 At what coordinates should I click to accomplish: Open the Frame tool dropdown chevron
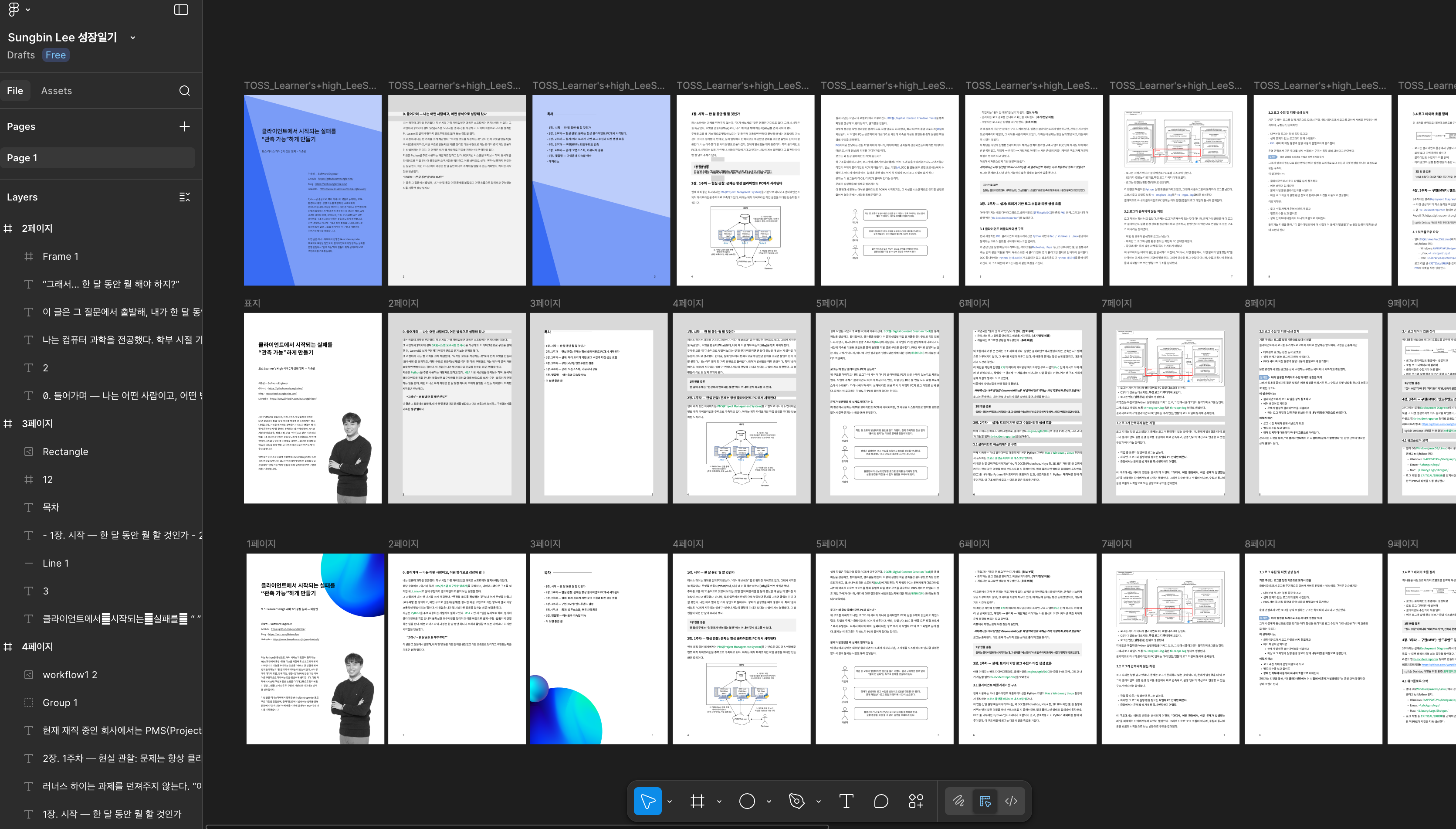click(718, 801)
